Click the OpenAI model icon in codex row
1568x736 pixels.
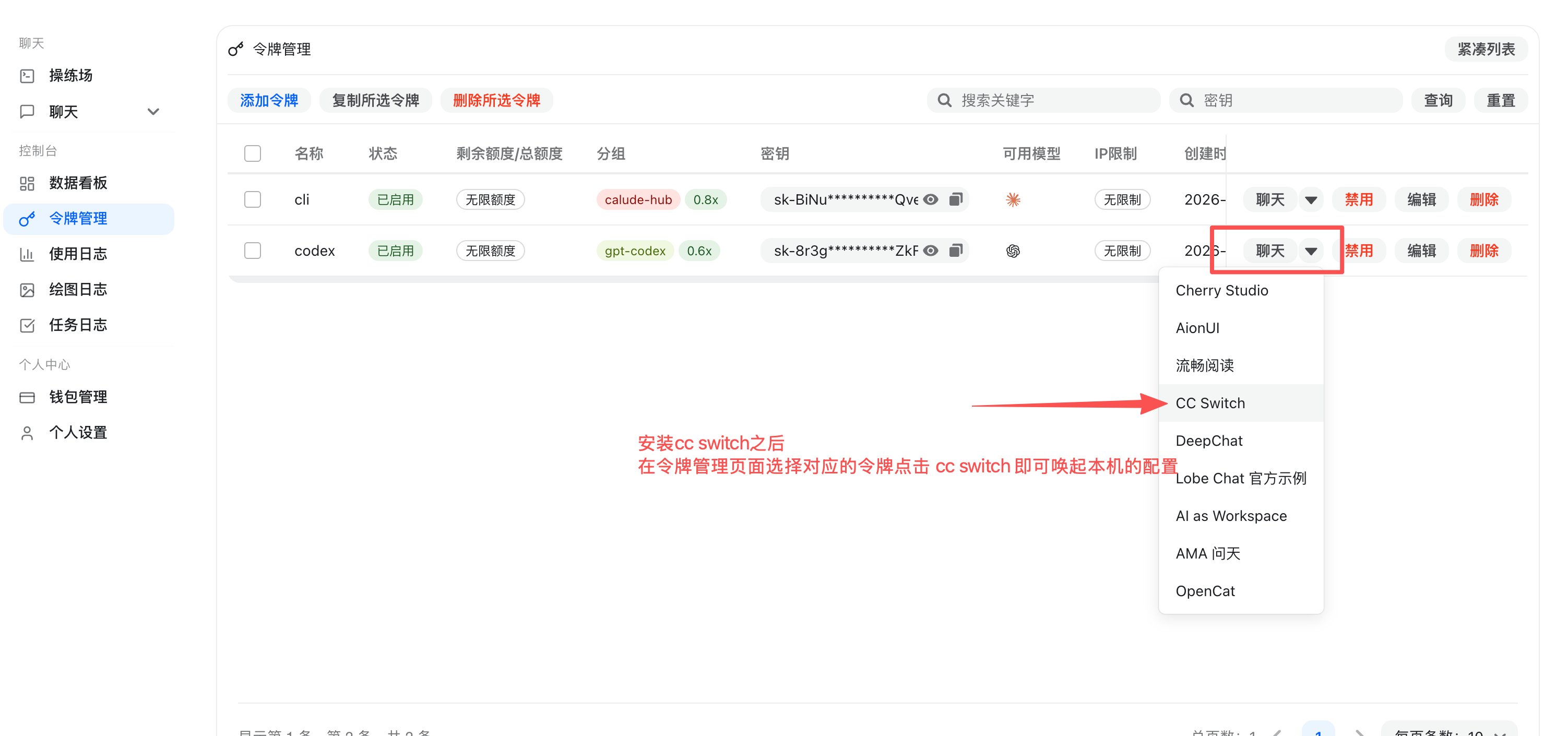point(1013,251)
